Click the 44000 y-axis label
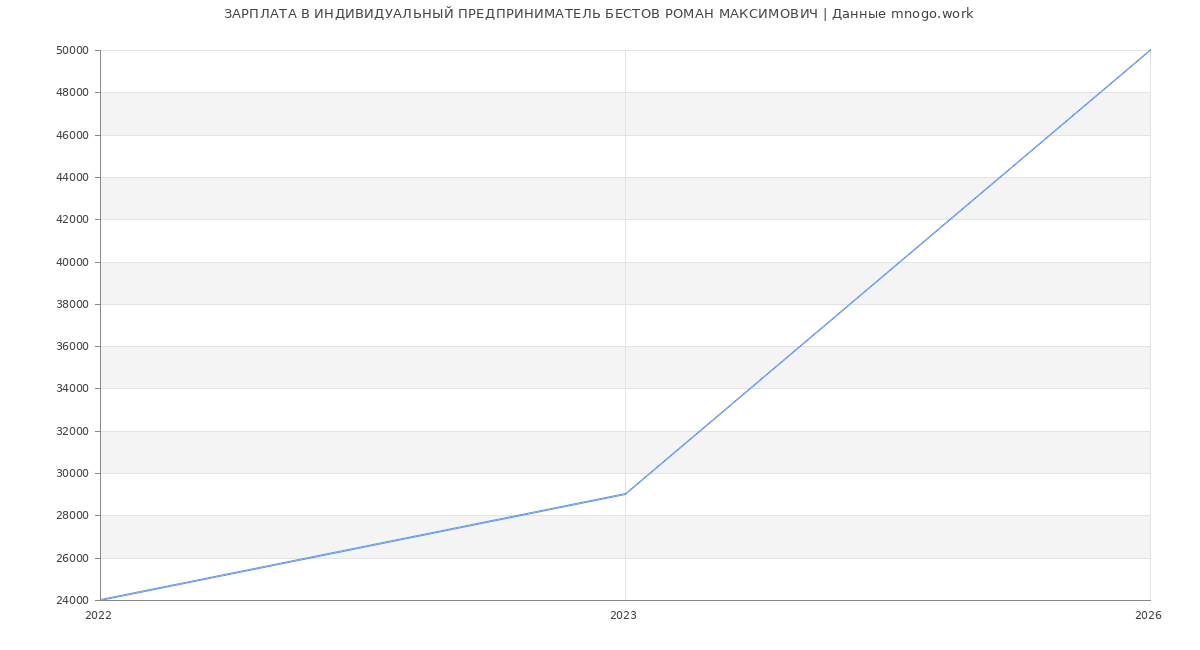 (73, 177)
